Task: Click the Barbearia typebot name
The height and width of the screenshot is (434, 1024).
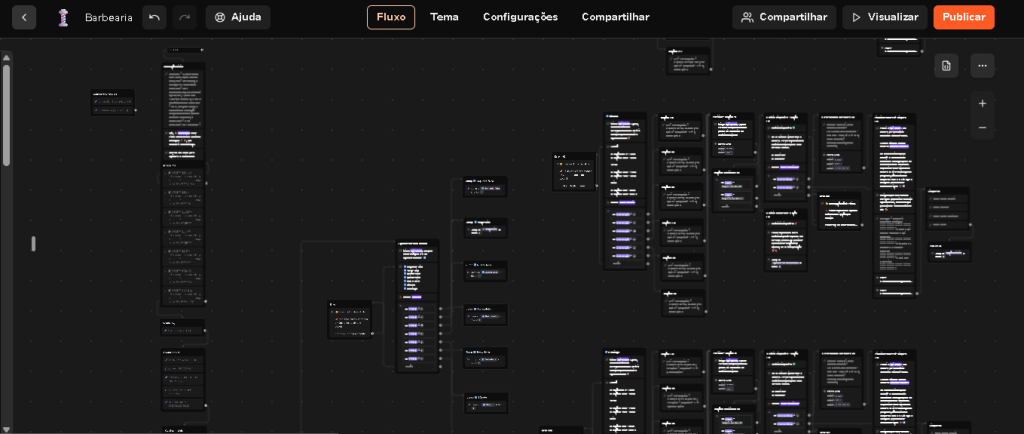Action: tap(108, 17)
